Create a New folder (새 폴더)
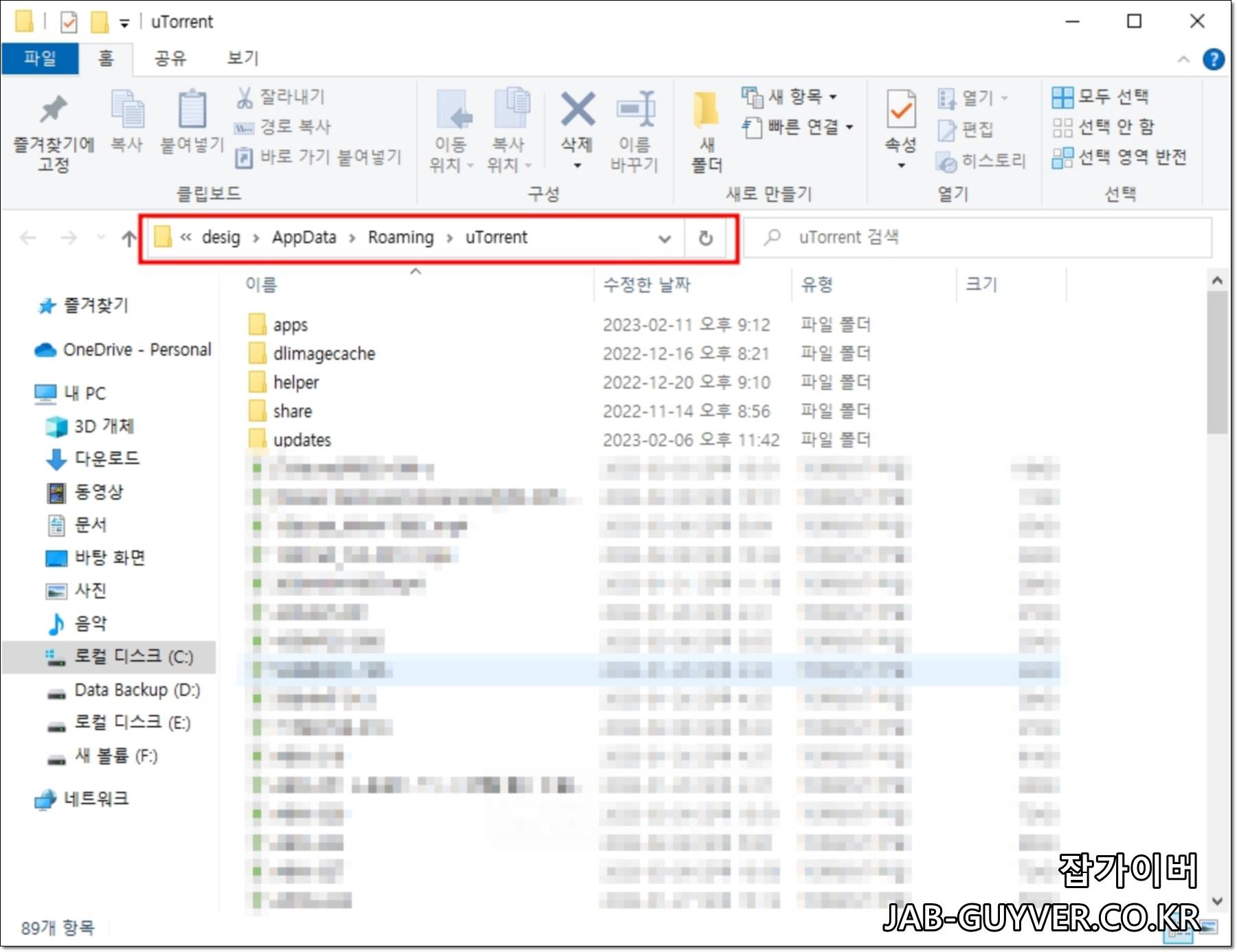1237x952 pixels. click(706, 132)
